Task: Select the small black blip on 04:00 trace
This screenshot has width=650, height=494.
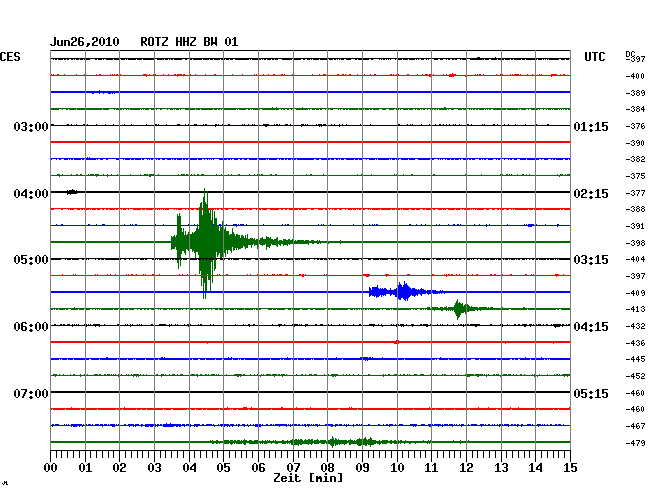Action: (72, 192)
